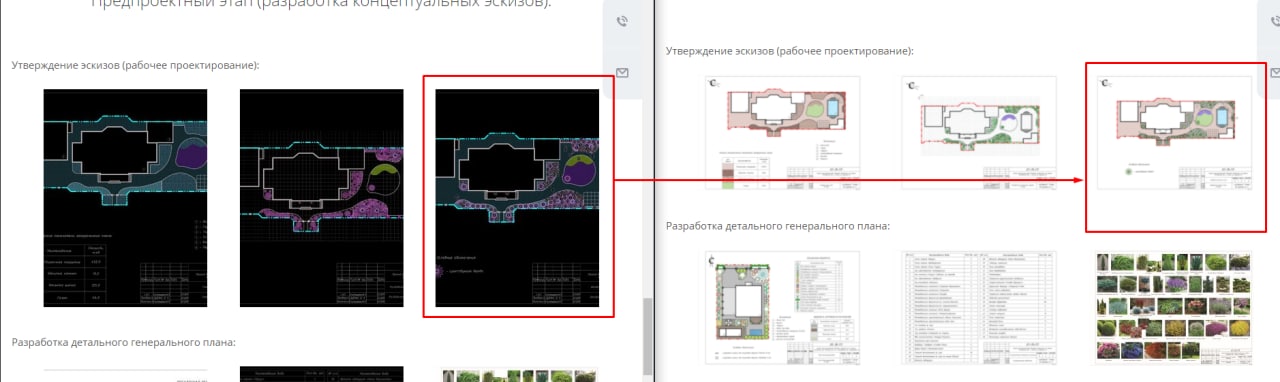Click the phone icon at right pane edge
The image size is (1280, 382).
point(1274,21)
